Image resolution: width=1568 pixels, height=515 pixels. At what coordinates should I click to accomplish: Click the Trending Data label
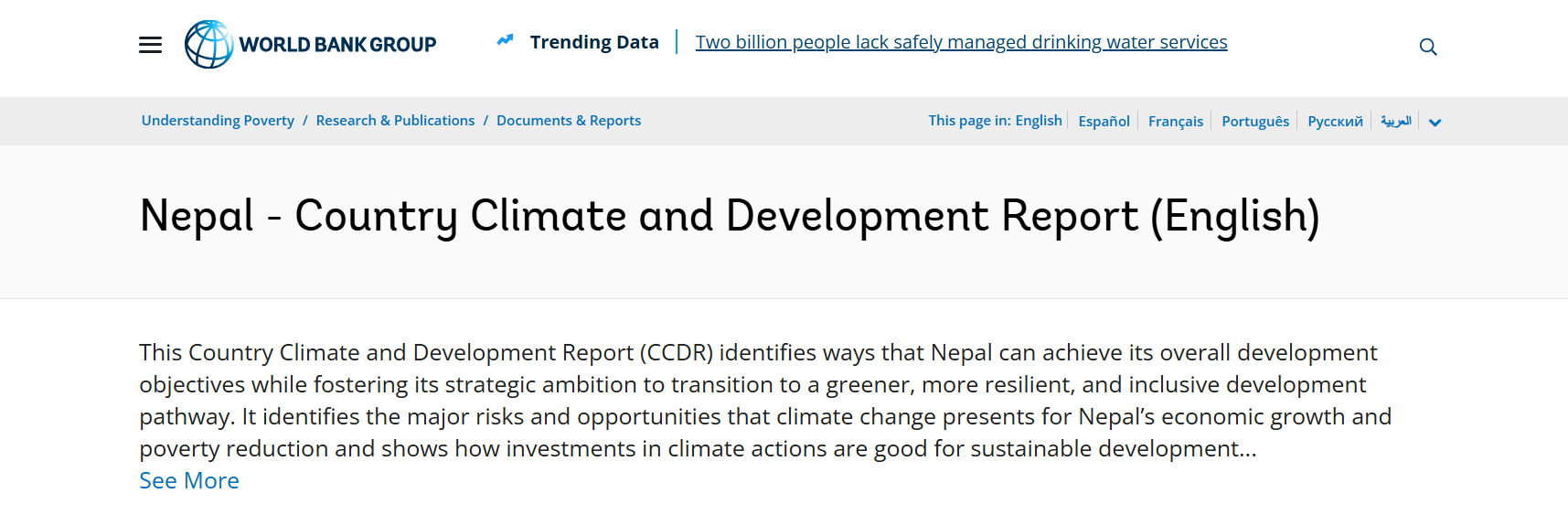point(594,42)
